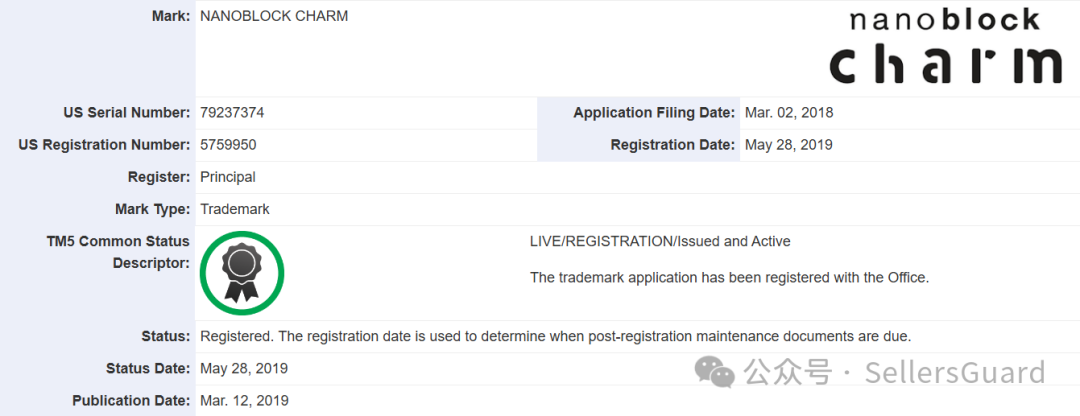The image size is (1080, 416).
Task: Select the Mar. 02, 2018 filing date
Action: tap(789, 113)
